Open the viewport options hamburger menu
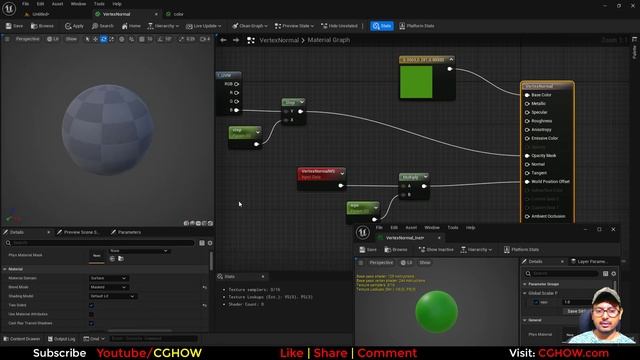This screenshot has width=640, height=360. click(x=7, y=39)
